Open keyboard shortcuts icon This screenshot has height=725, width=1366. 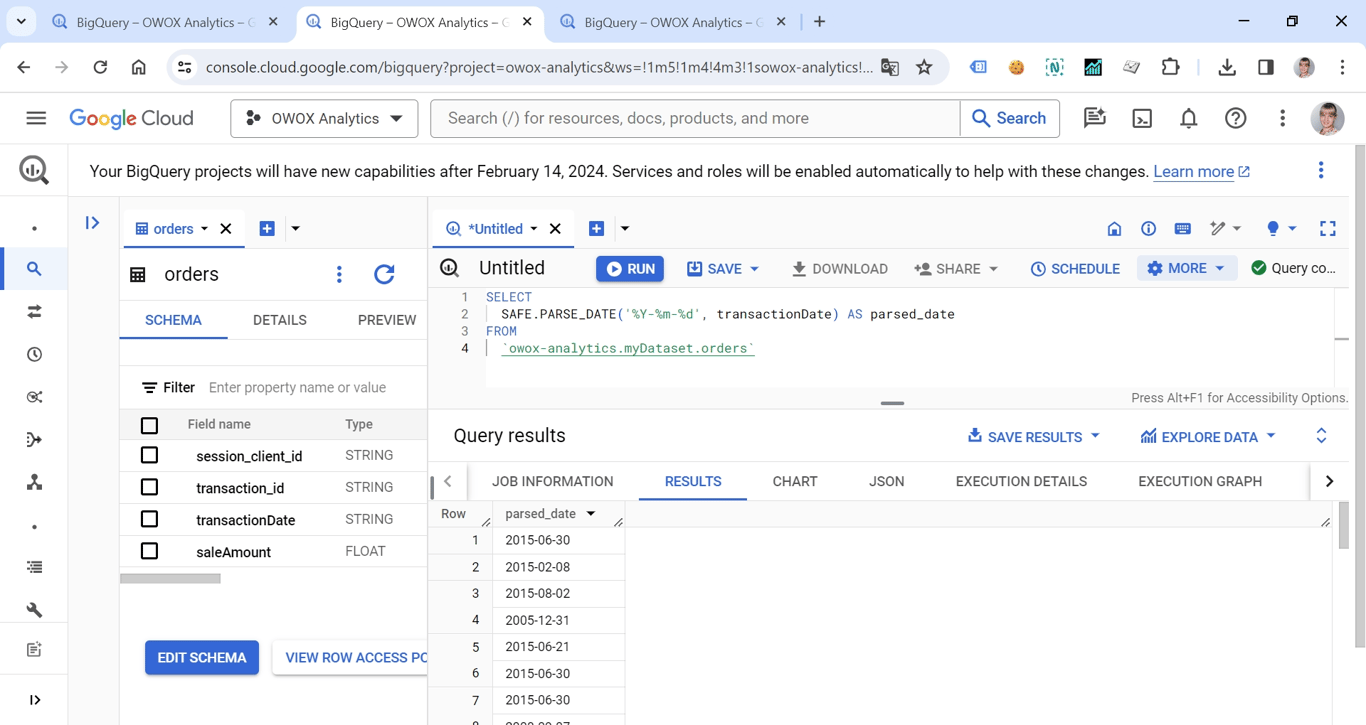pyautogui.click(x=1182, y=229)
